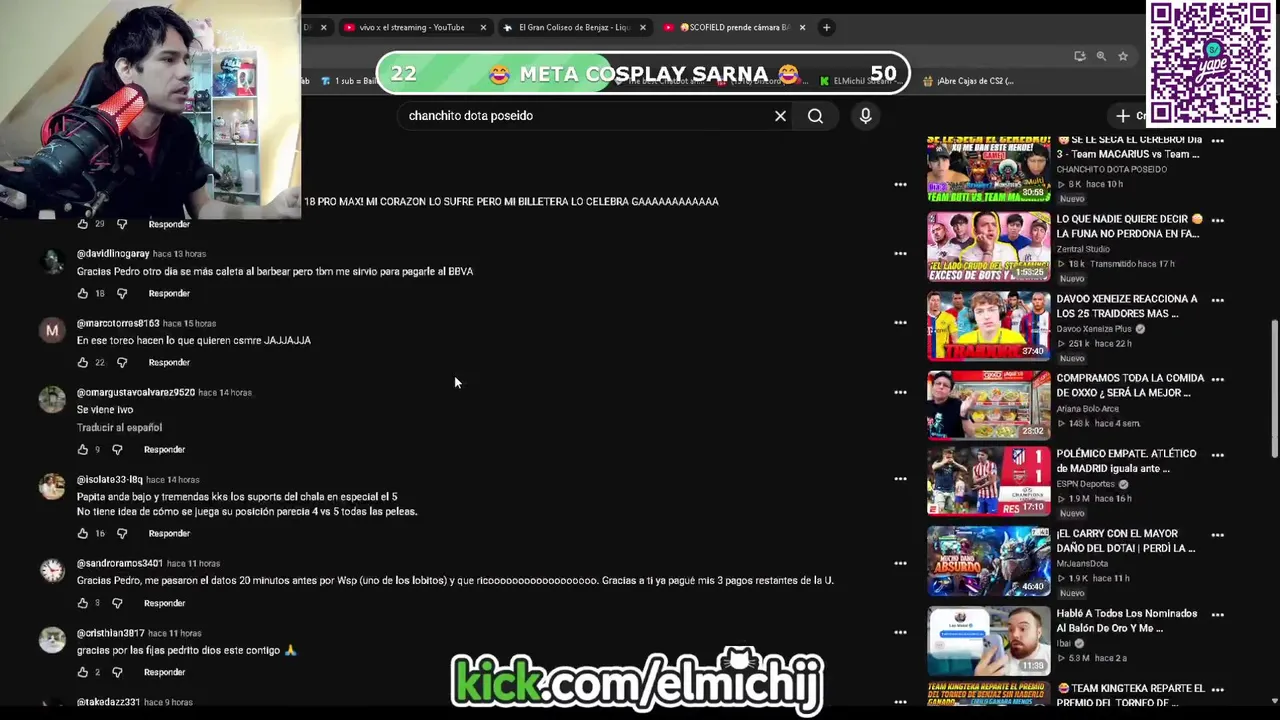The width and height of the screenshot is (1280, 720).
Task: Like the comment by @marcotorres8163
Action: coord(83,362)
